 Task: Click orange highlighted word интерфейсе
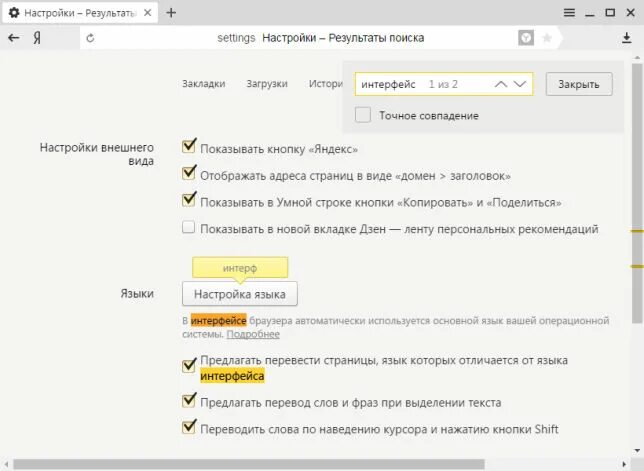[x=218, y=320]
